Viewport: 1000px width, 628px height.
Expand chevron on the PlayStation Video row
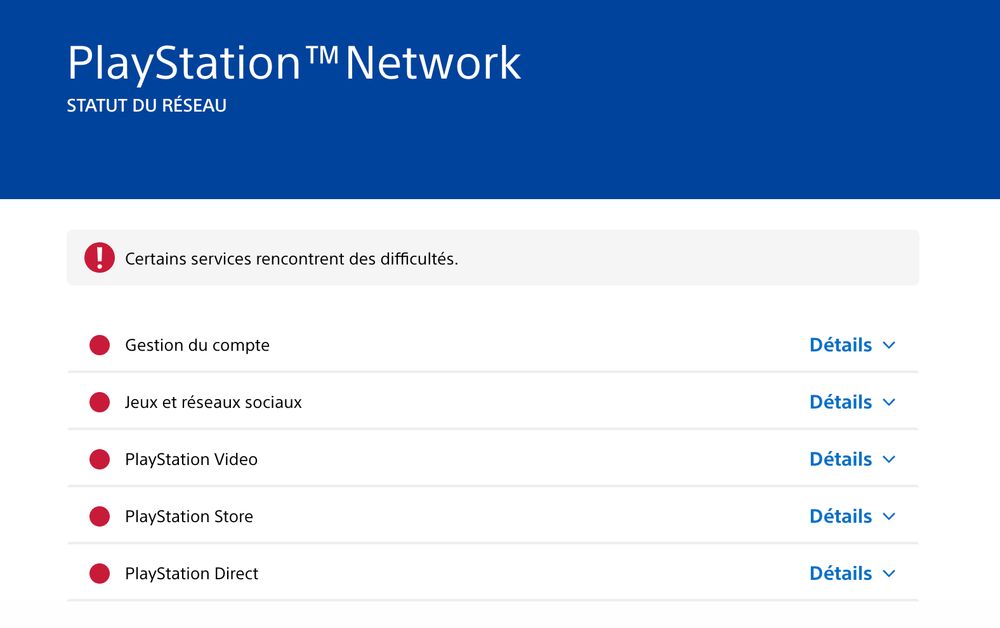point(889,460)
